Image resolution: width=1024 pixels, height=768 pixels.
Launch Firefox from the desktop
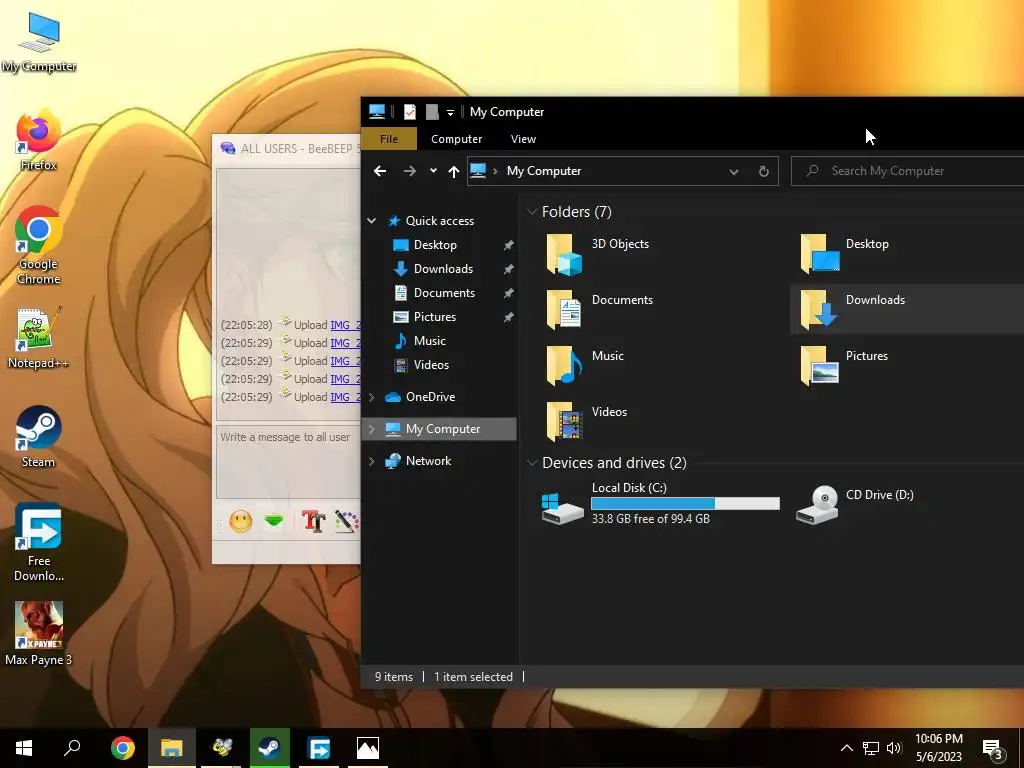[x=39, y=141]
